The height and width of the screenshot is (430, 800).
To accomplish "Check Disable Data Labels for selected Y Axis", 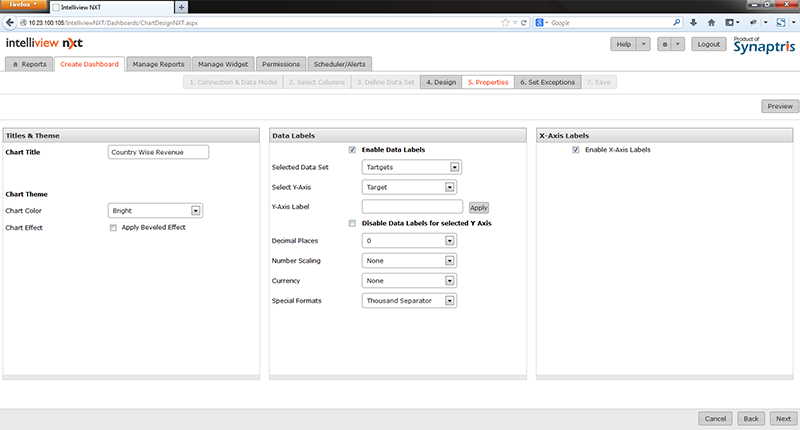I will (352, 223).
